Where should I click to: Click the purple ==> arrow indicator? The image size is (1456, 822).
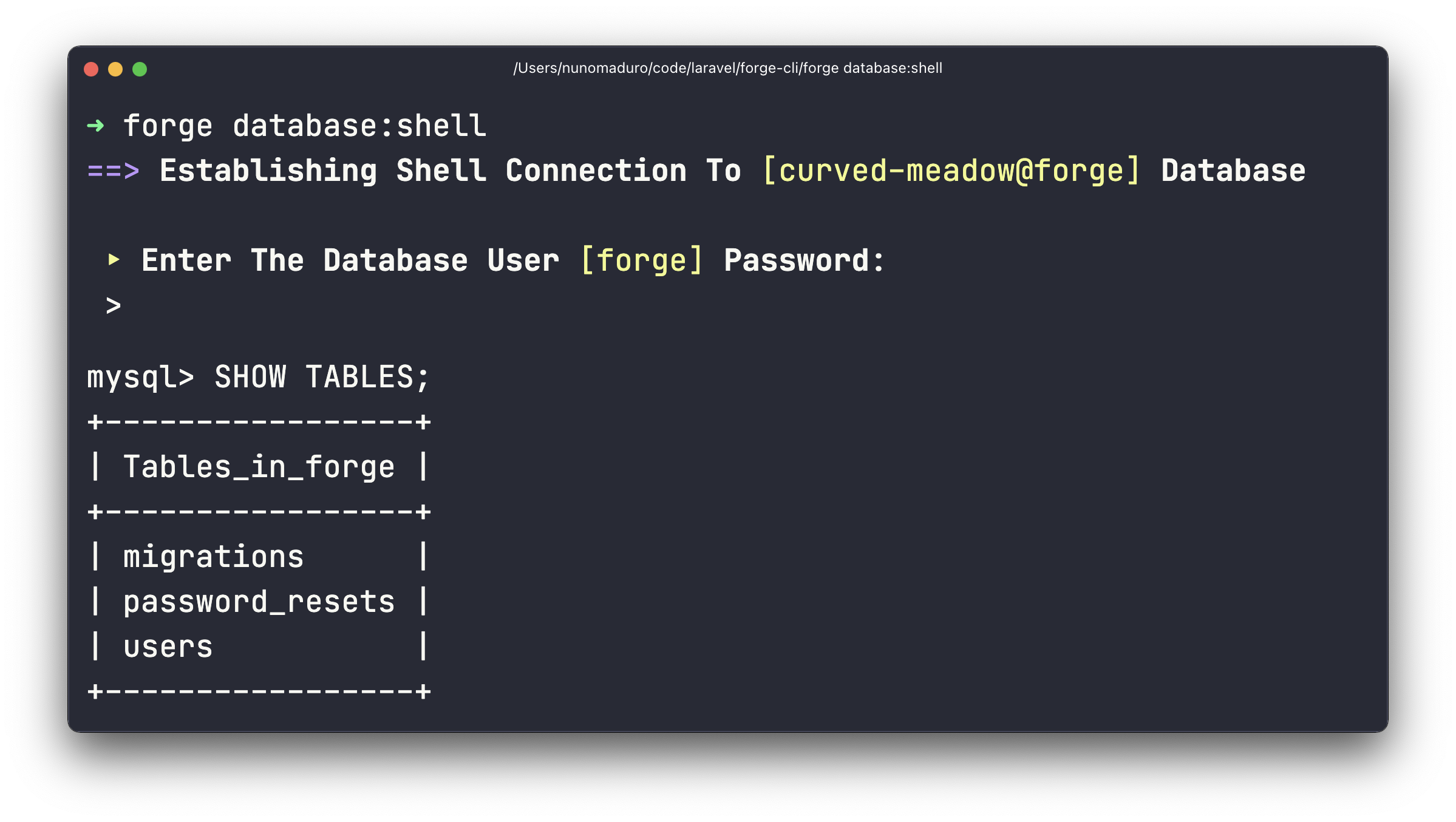coord(114,171)
